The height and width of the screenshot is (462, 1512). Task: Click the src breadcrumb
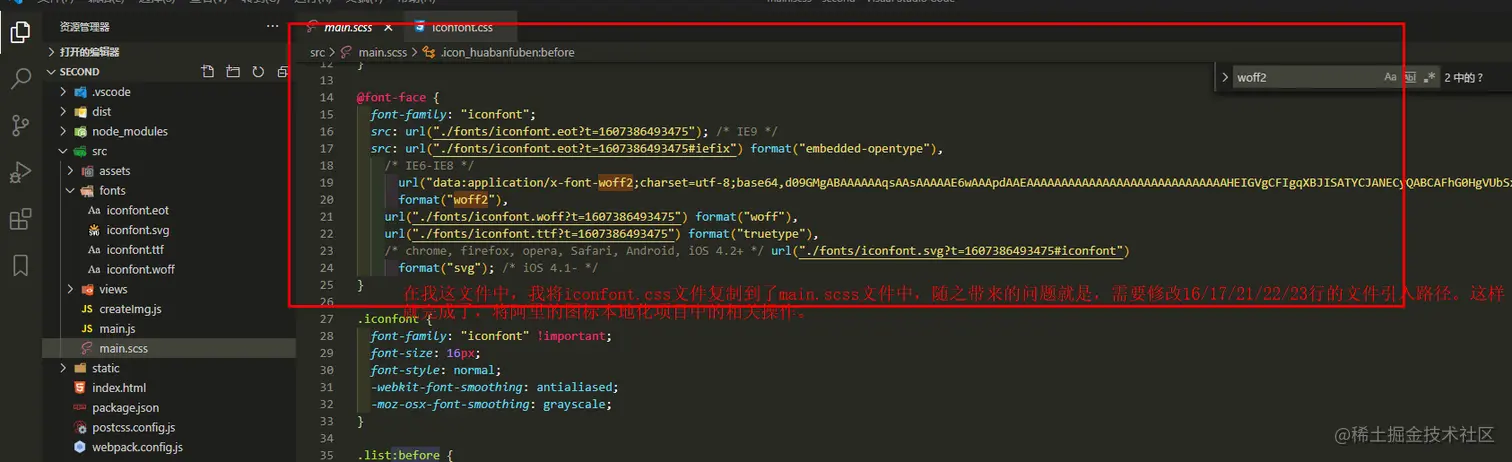tap(317, 52)
